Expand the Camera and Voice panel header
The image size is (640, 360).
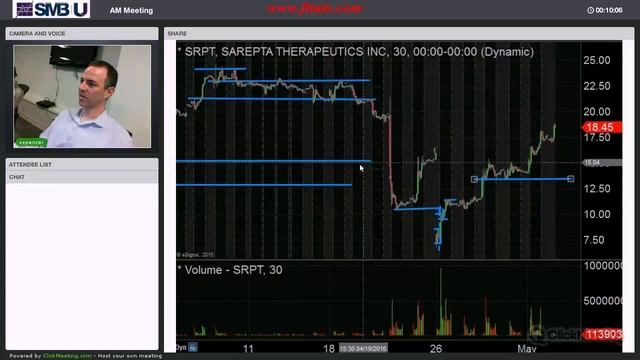point(82,33)
